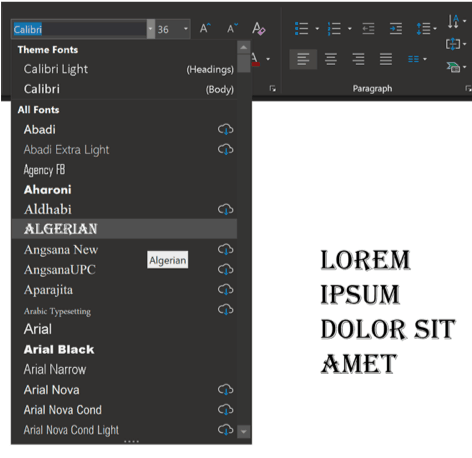Choose the Angsana New font name
Image resolution: width=472 pixels, height=458 pixels.
coord(61,250)
